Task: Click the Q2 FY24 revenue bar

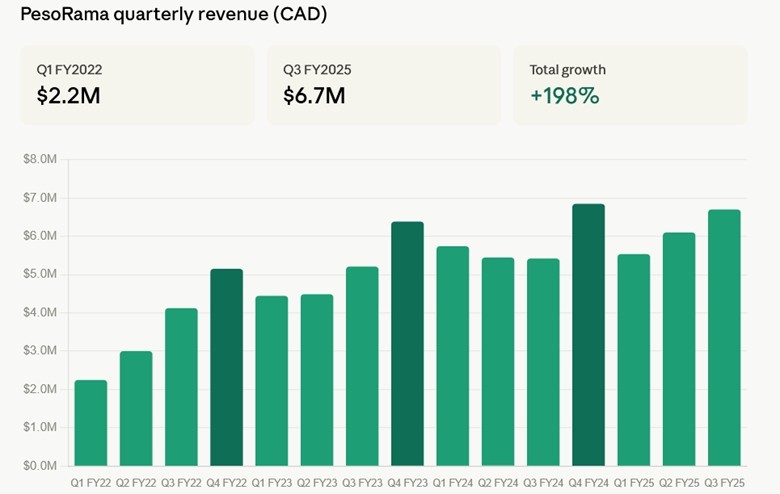Action: pyautogui.click(x=498, y=362)
